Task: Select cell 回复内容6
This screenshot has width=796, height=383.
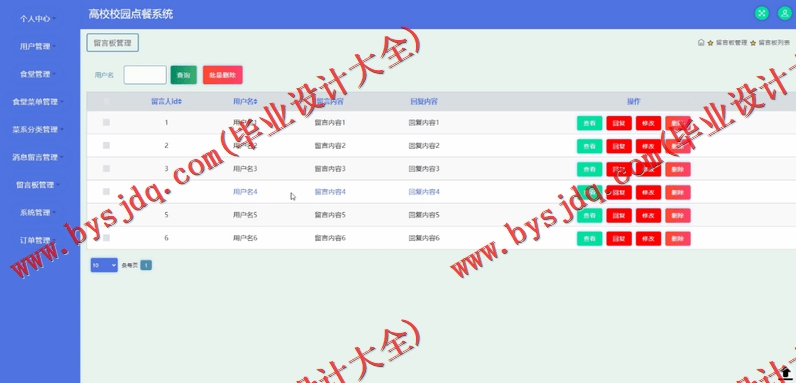Action: (424, 238)
